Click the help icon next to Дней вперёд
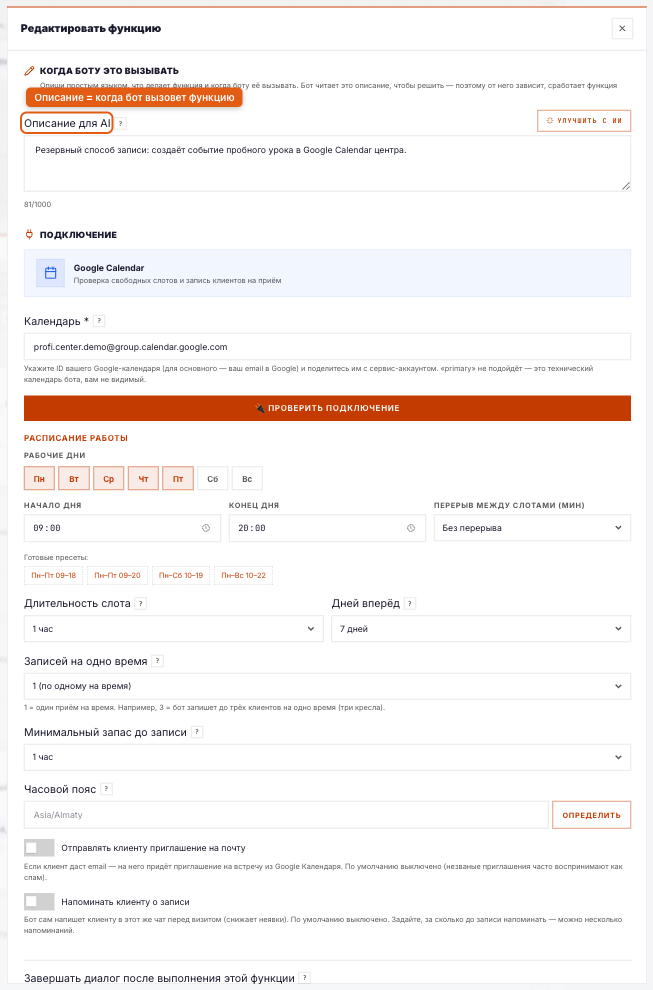The height and width of the screenshot is (990, 653). (410, 604)
